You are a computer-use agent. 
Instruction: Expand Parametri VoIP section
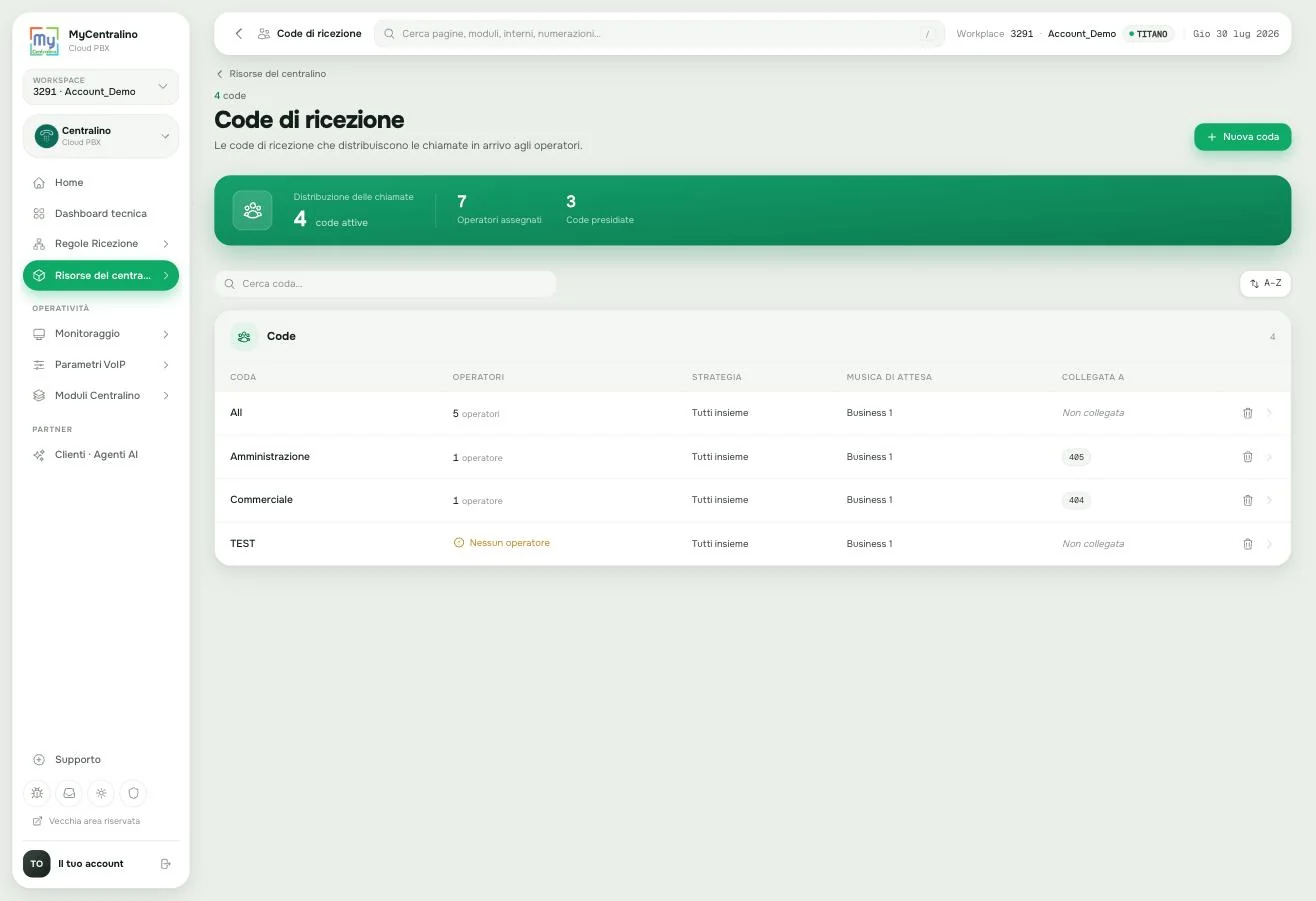click(x=101, y=365)
